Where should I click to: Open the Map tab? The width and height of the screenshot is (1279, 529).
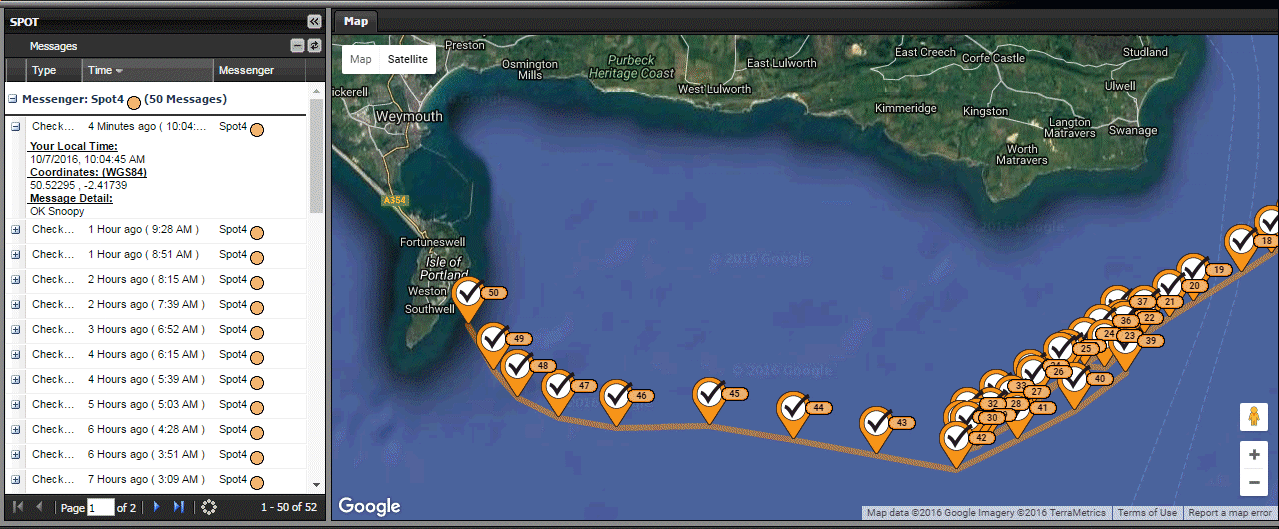(x=355, y=21)
